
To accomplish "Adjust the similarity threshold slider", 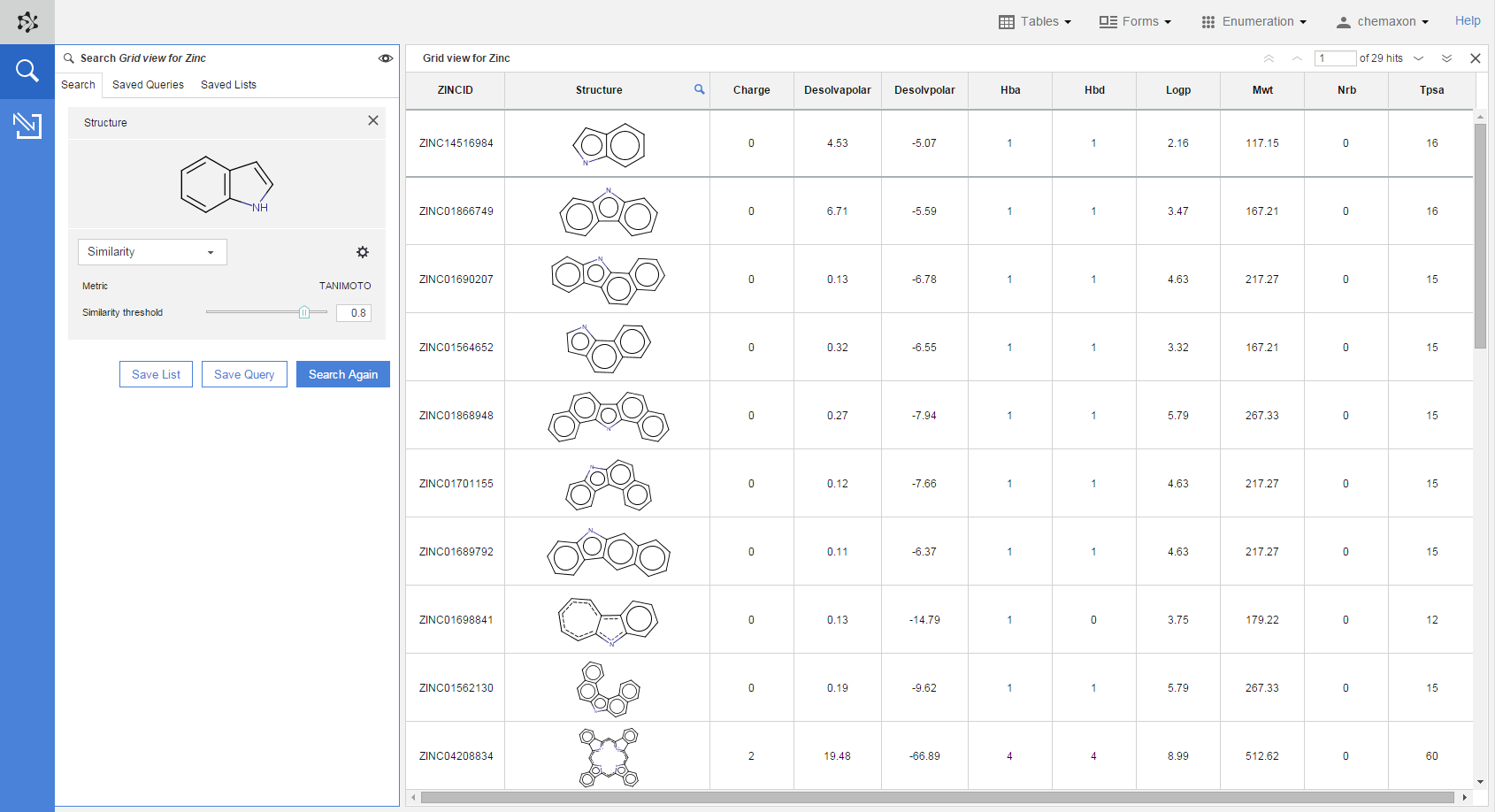I will [x=305, y=311].
